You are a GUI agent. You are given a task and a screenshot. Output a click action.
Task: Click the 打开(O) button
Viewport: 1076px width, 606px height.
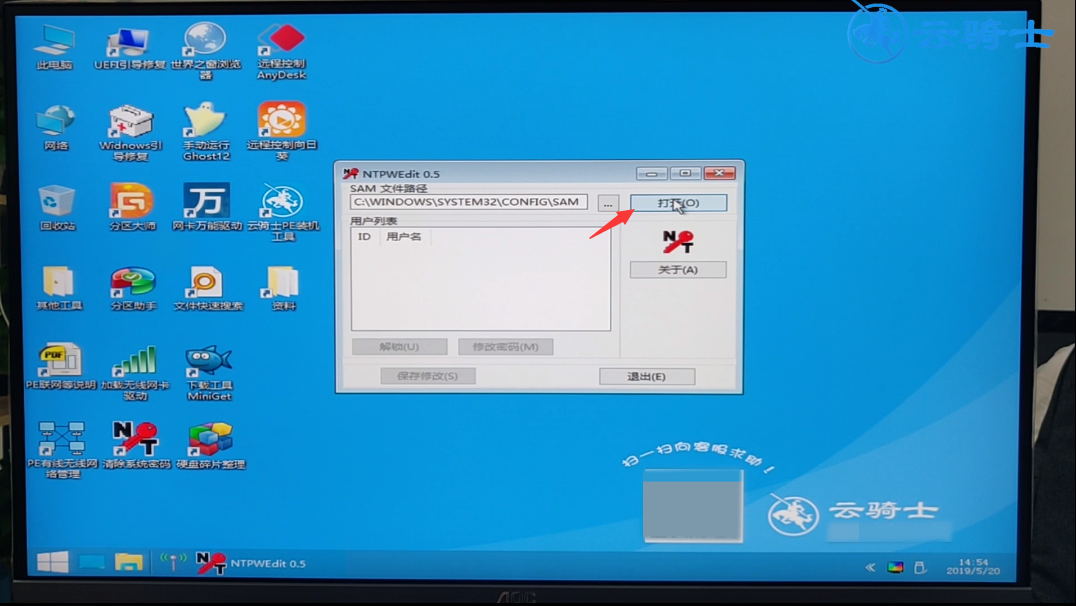(678, 203)
